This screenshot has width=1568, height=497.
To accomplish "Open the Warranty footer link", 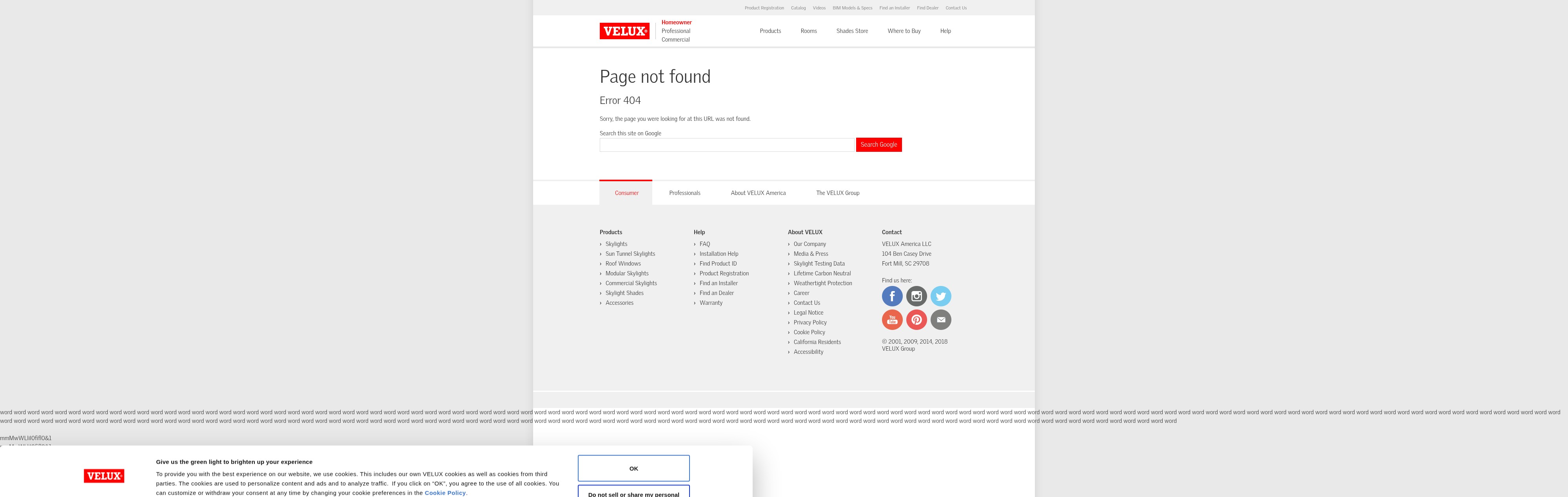I will [711, 303].
